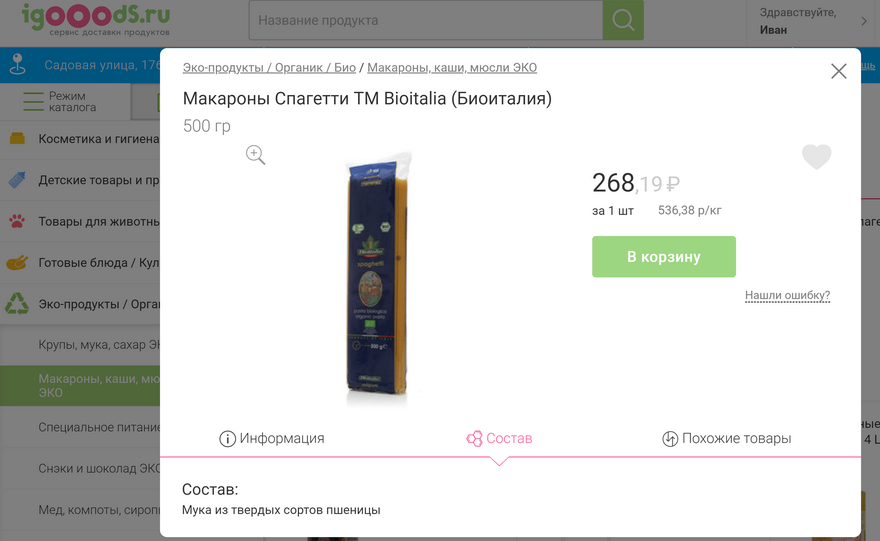This screenshot has width=880, height=541.
Task: Click the spaghetti product image
Action: coord(378,277)
